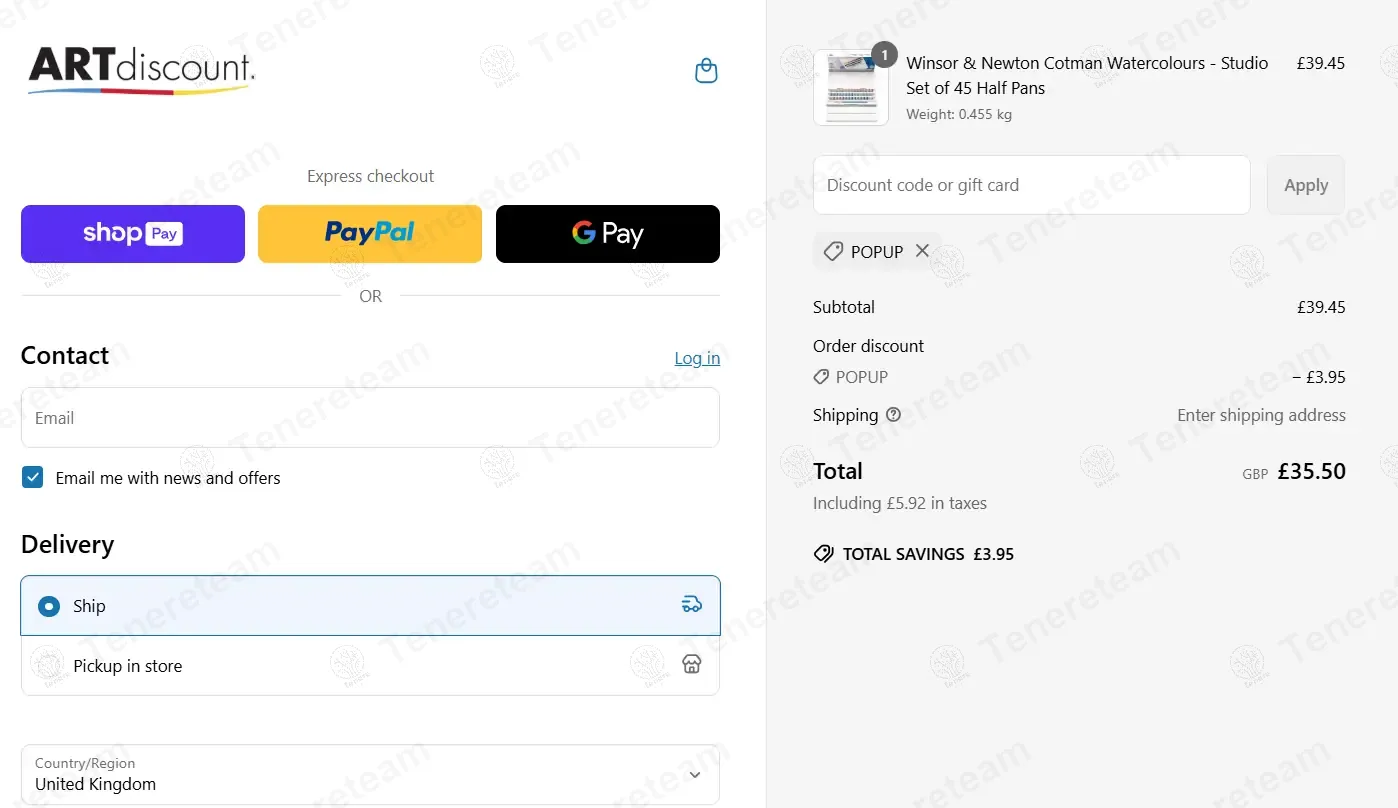The height and width of the screenshot is (808, 1398).
Task: Pay with Shop Pay express checkout
Action: pyautogui.click(x=133, y=234)
